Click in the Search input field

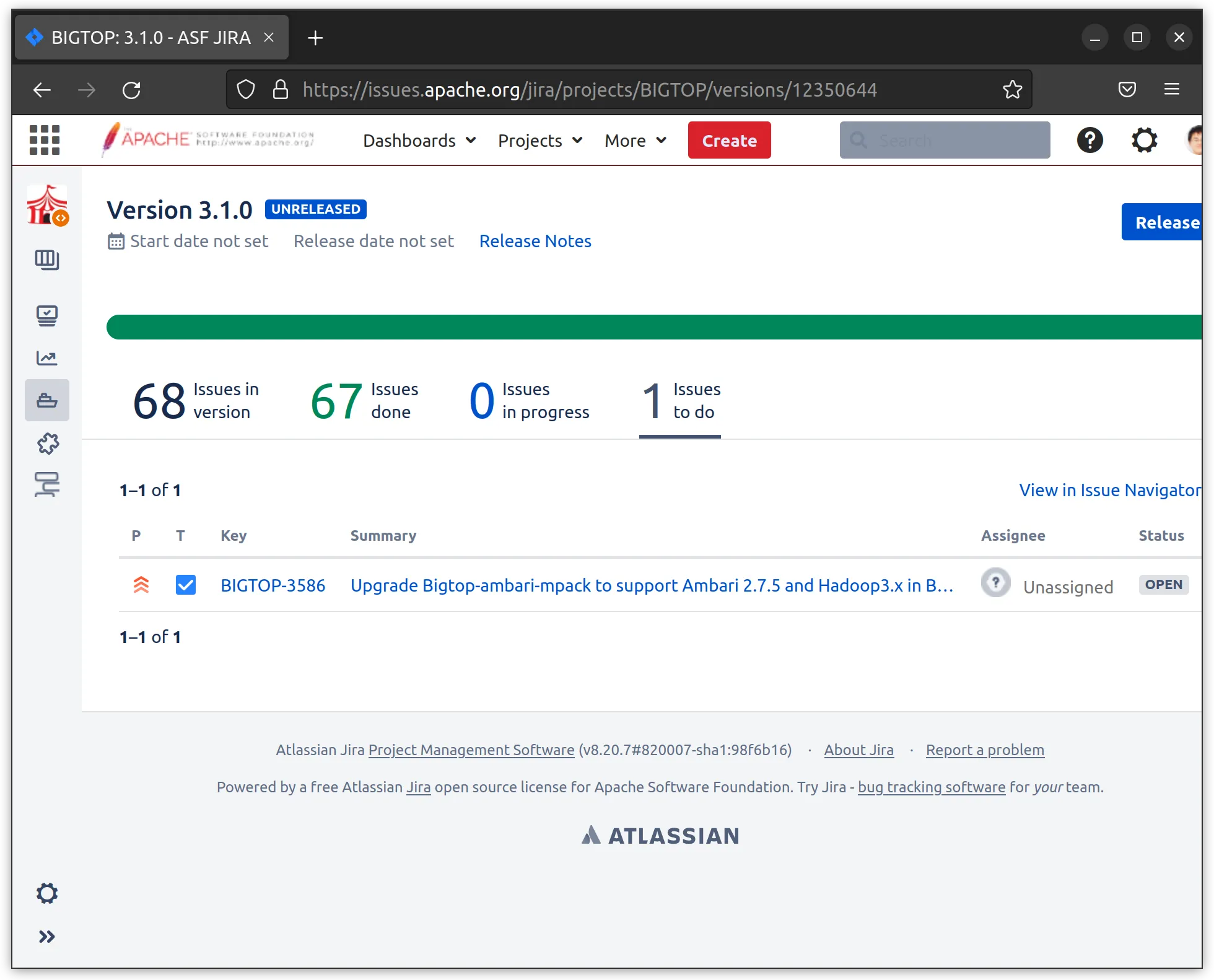click(954, 141)
